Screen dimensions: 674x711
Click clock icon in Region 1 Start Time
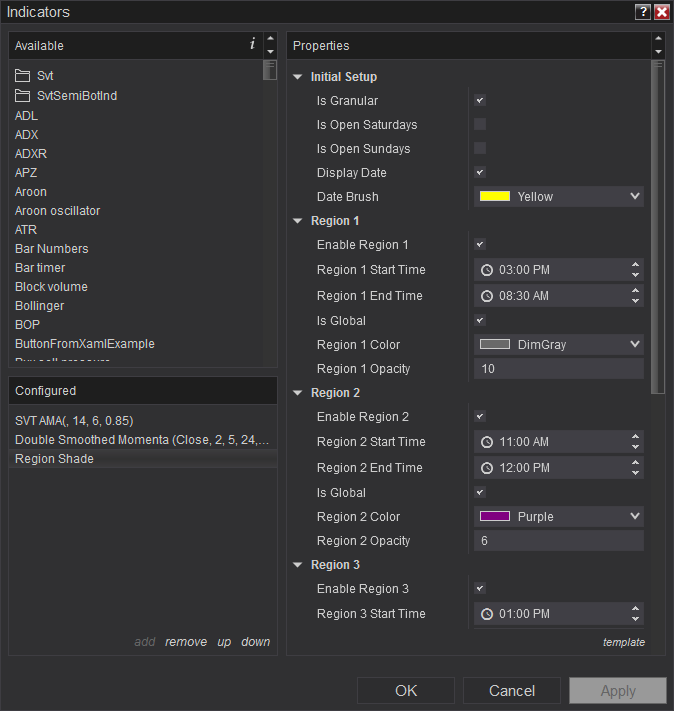(x=487, y=270)
